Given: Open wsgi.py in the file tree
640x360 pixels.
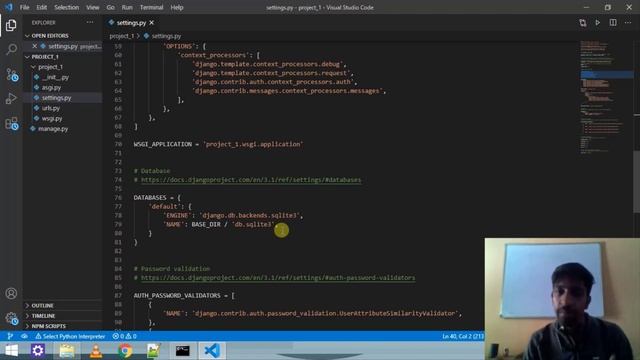Looking at the screenshot, I should [x=52, y=118].
